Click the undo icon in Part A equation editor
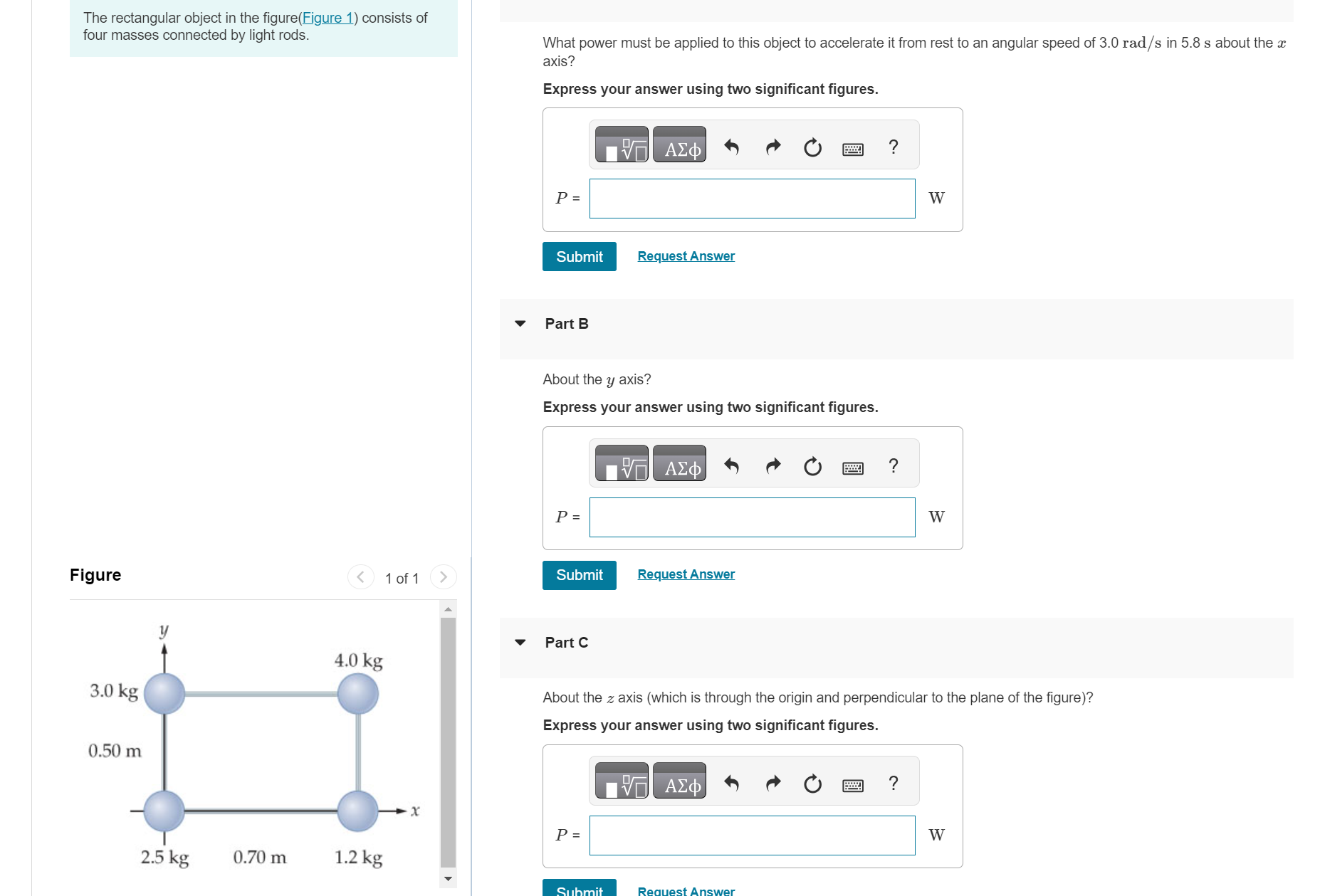 731,147
